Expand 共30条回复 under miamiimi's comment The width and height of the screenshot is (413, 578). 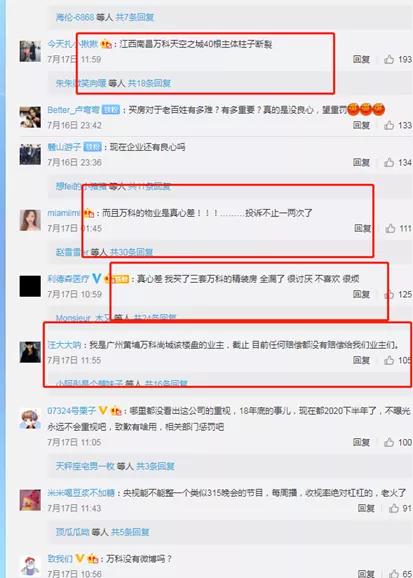coord(131,252)
